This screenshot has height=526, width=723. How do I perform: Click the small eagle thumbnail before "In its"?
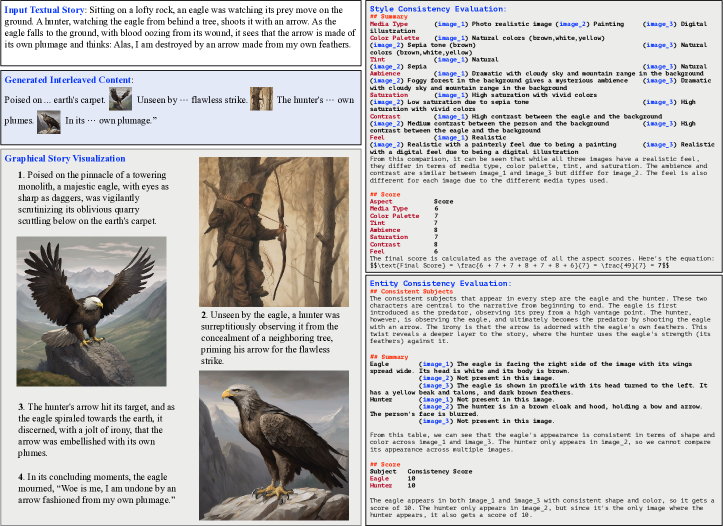pos(49,121)
